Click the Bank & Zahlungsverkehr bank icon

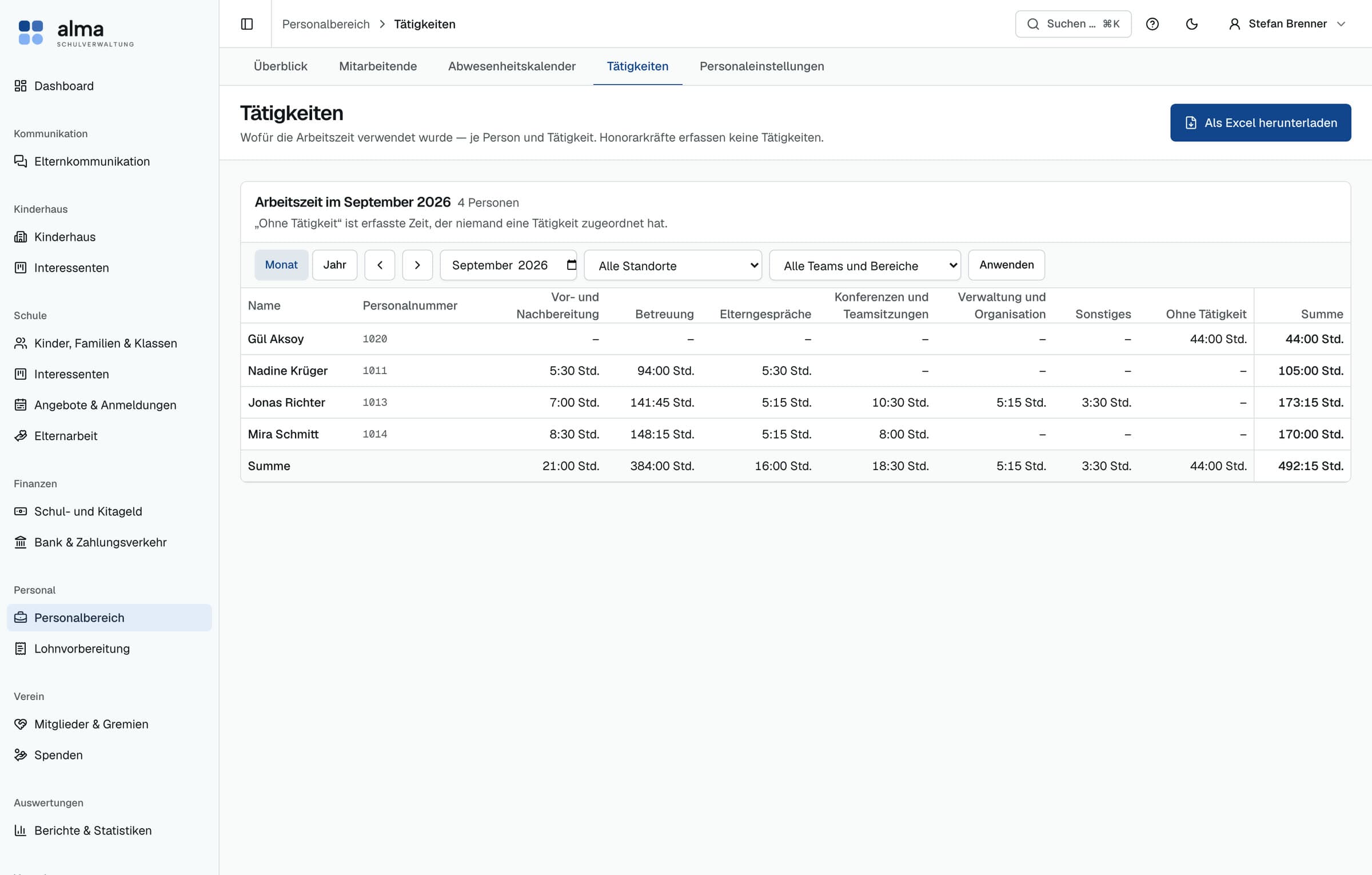(21, 542)
